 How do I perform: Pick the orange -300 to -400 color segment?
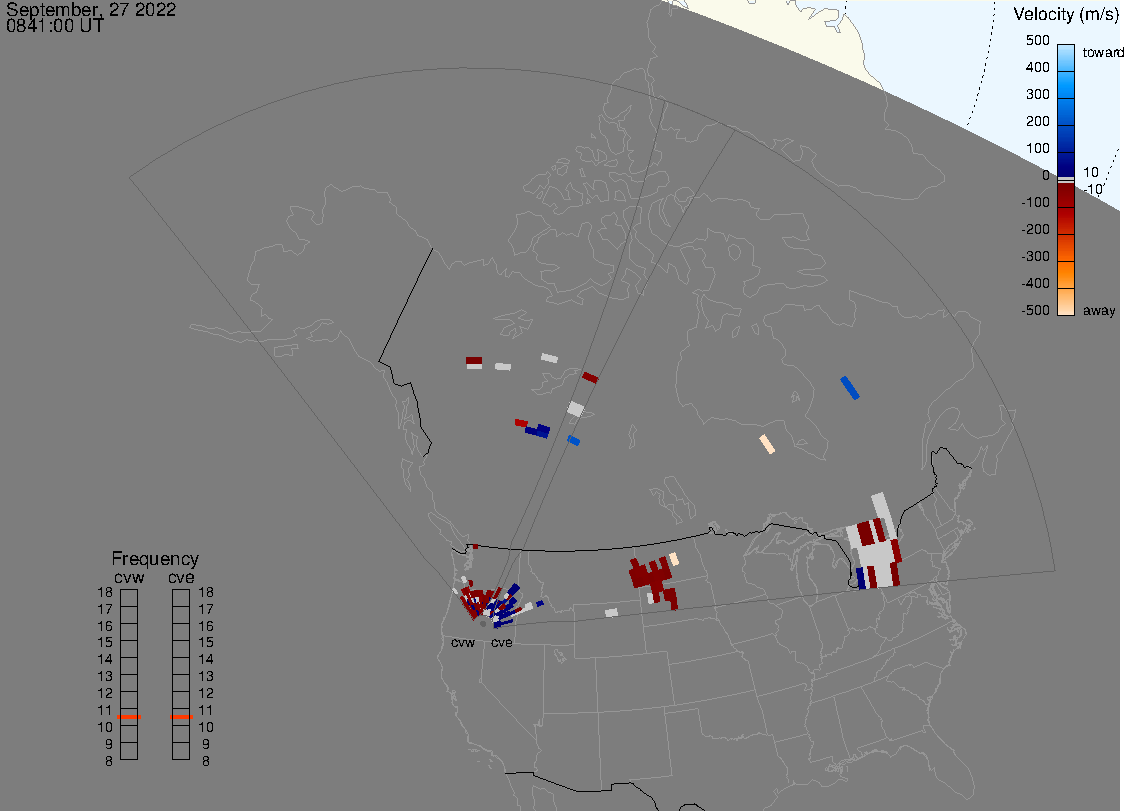(x=1066, y=275)
